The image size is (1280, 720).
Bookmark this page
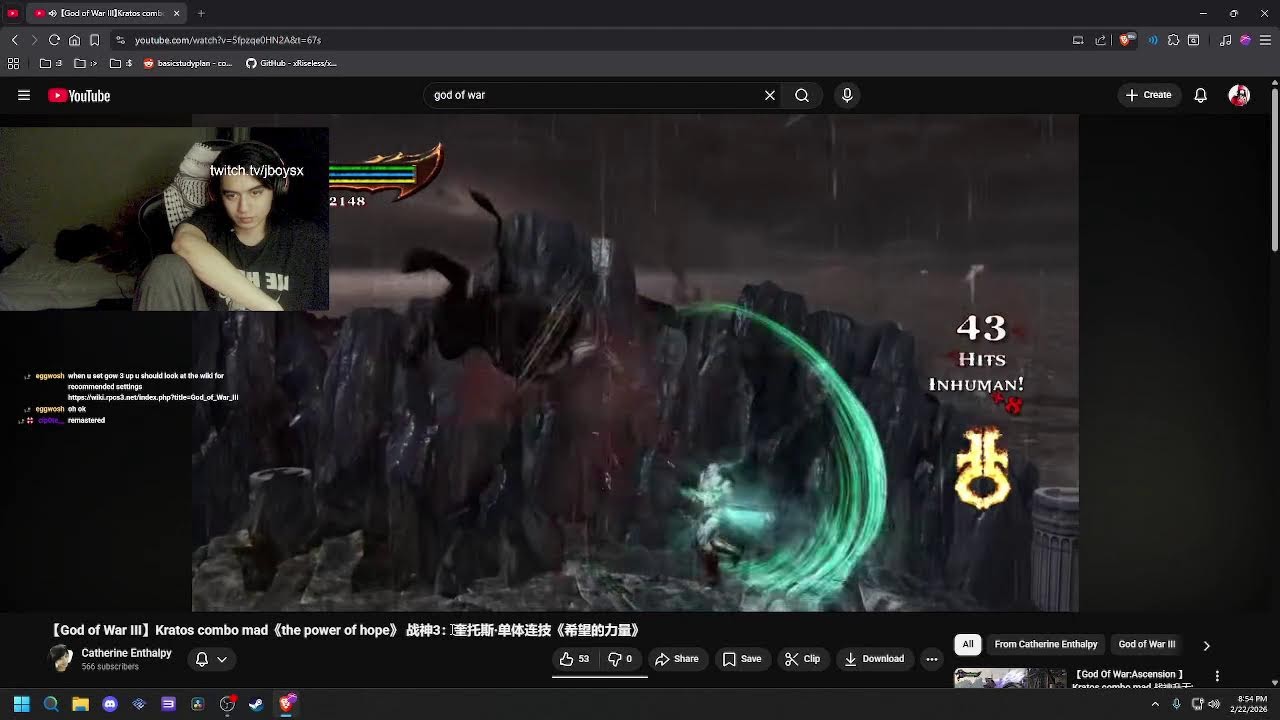tap(94, 40)
